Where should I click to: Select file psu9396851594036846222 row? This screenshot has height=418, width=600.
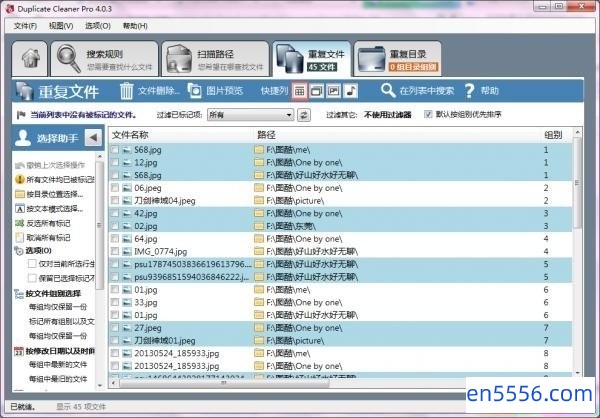click(x=341, y=277)
